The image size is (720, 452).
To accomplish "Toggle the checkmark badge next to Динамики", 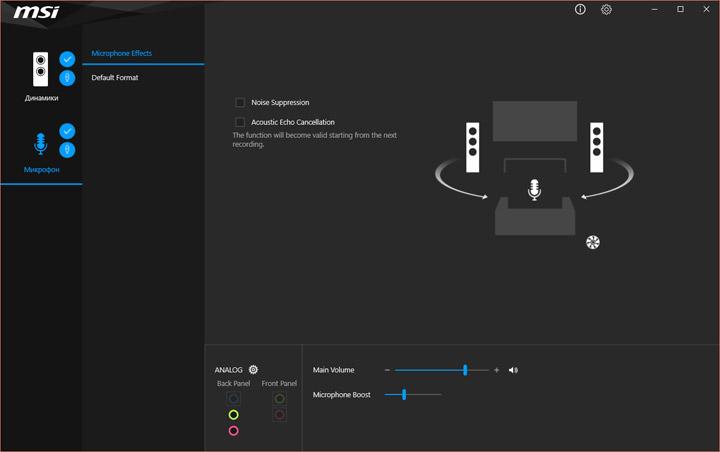I will point(67,59).
